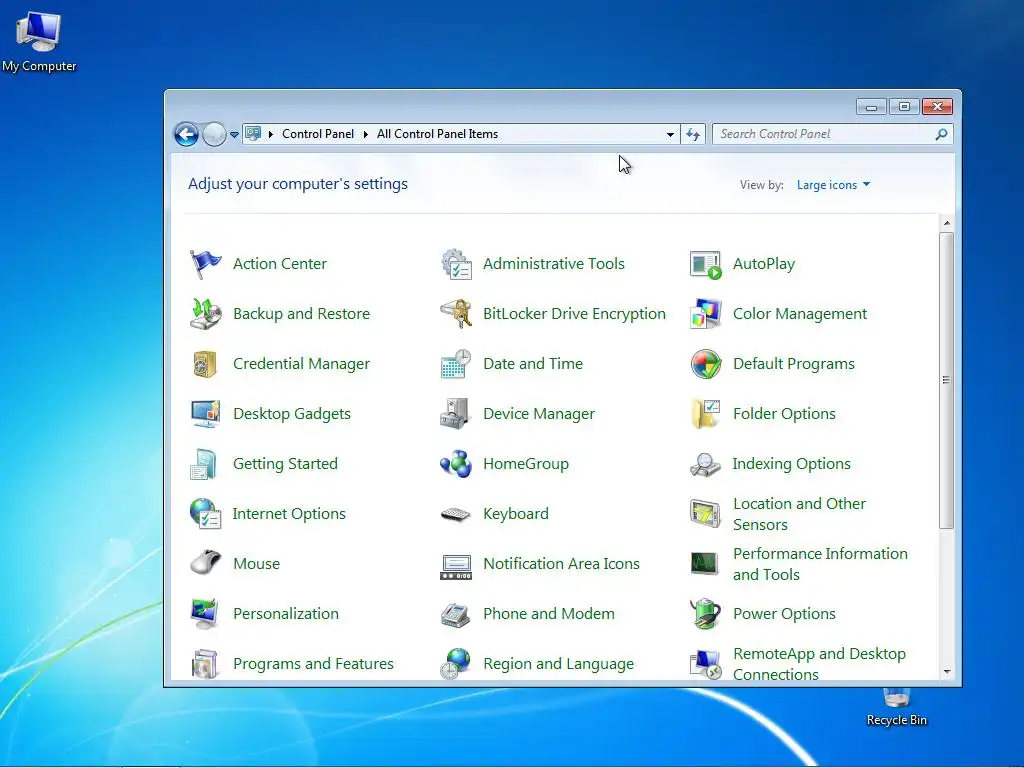Click the Control Panel icon in address bar
This screenshot has height=768, width=1024.
click(x=253, y=134)
